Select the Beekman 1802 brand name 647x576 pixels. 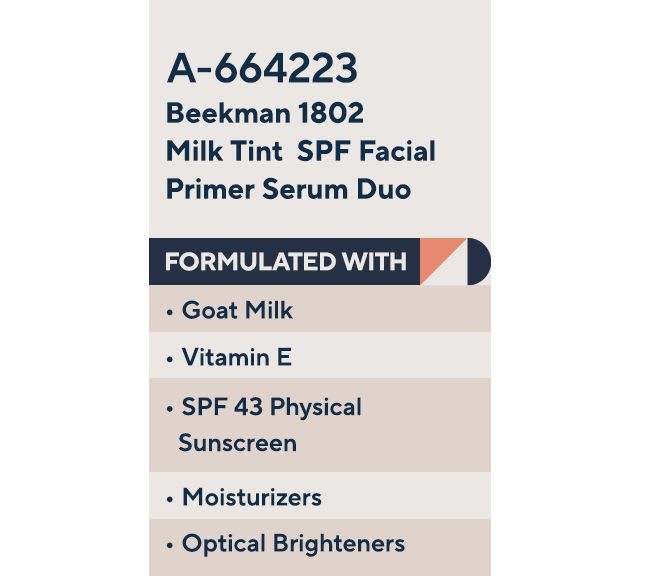point(265,113)
